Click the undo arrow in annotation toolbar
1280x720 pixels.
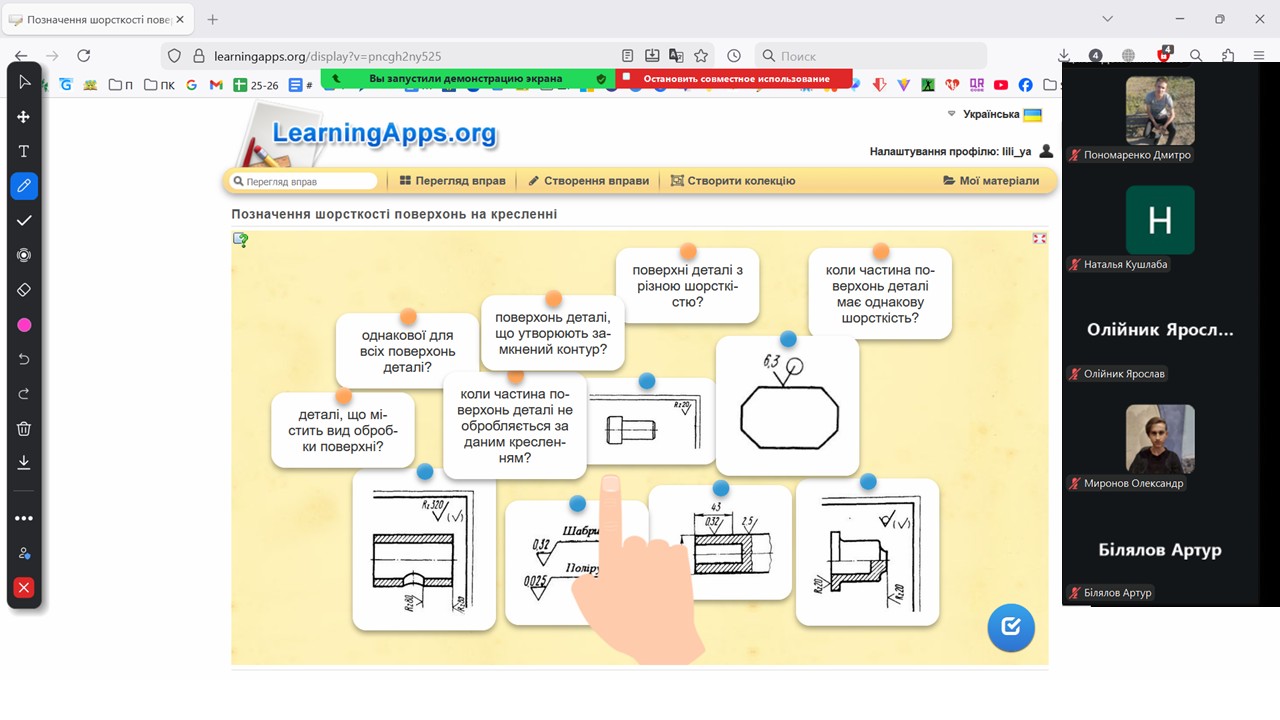tap(24, 359)
